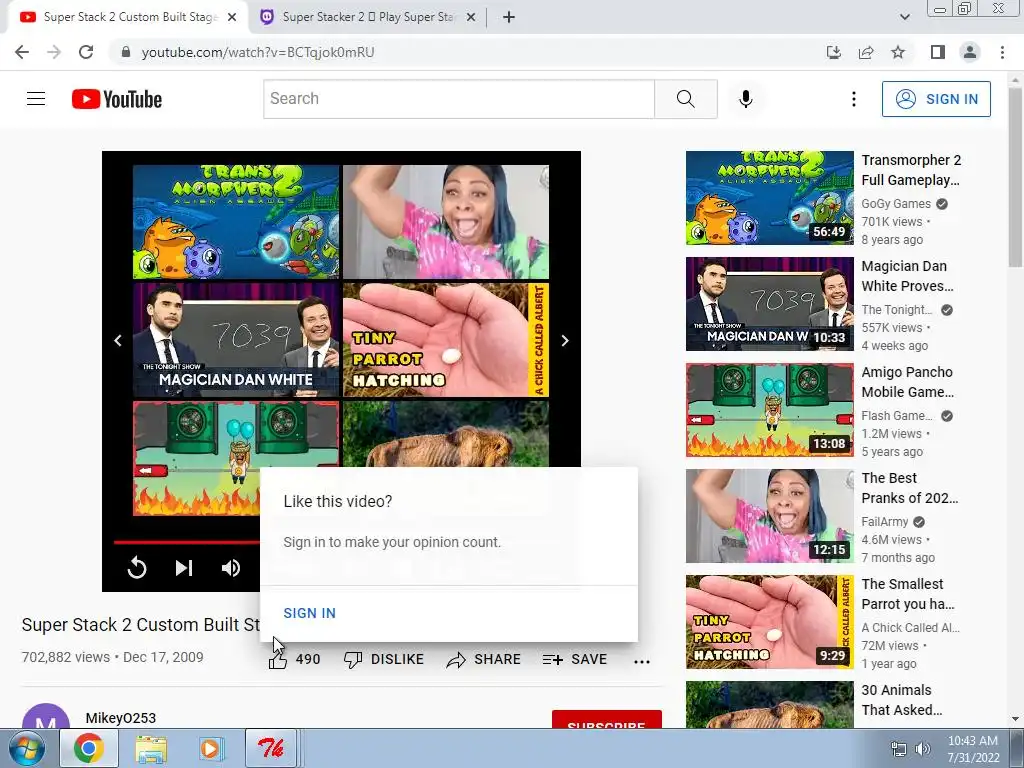Click system tray volume icon

922,748
